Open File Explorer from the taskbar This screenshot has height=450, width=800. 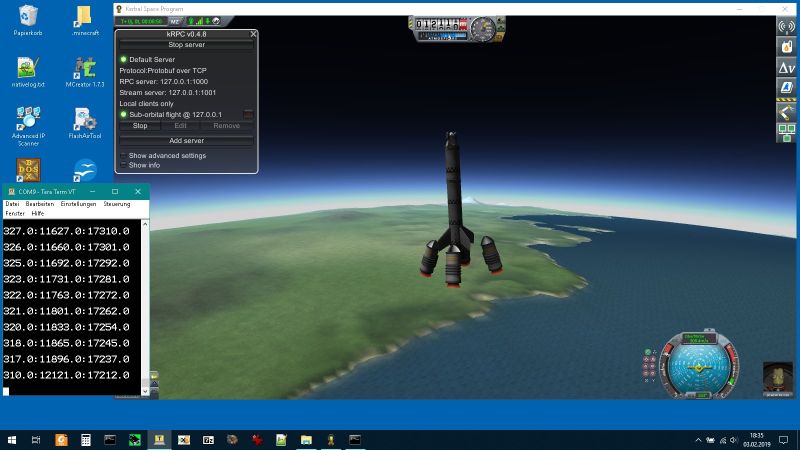tap(306, 440)
